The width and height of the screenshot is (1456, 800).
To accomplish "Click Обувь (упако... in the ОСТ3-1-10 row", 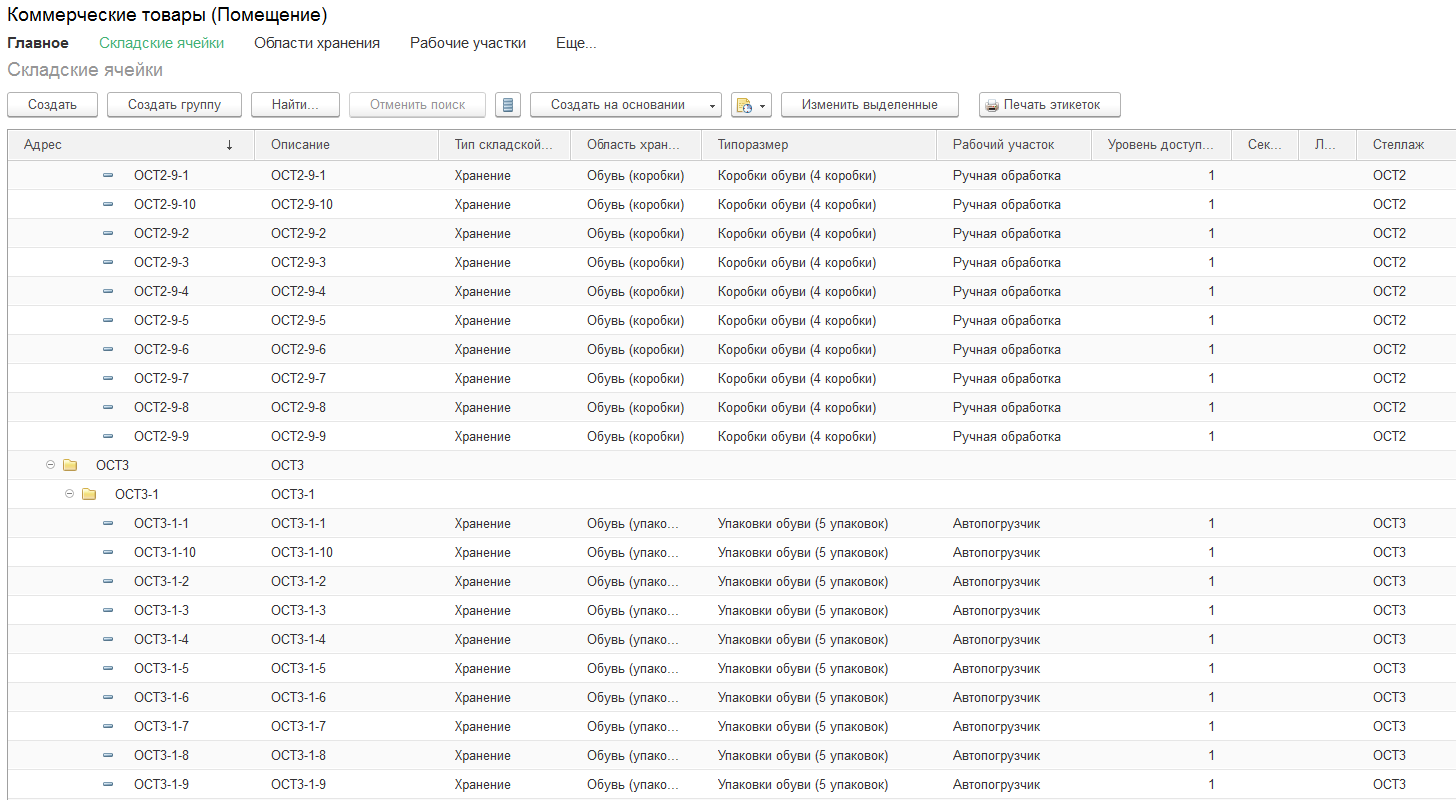I will point(633,553).
